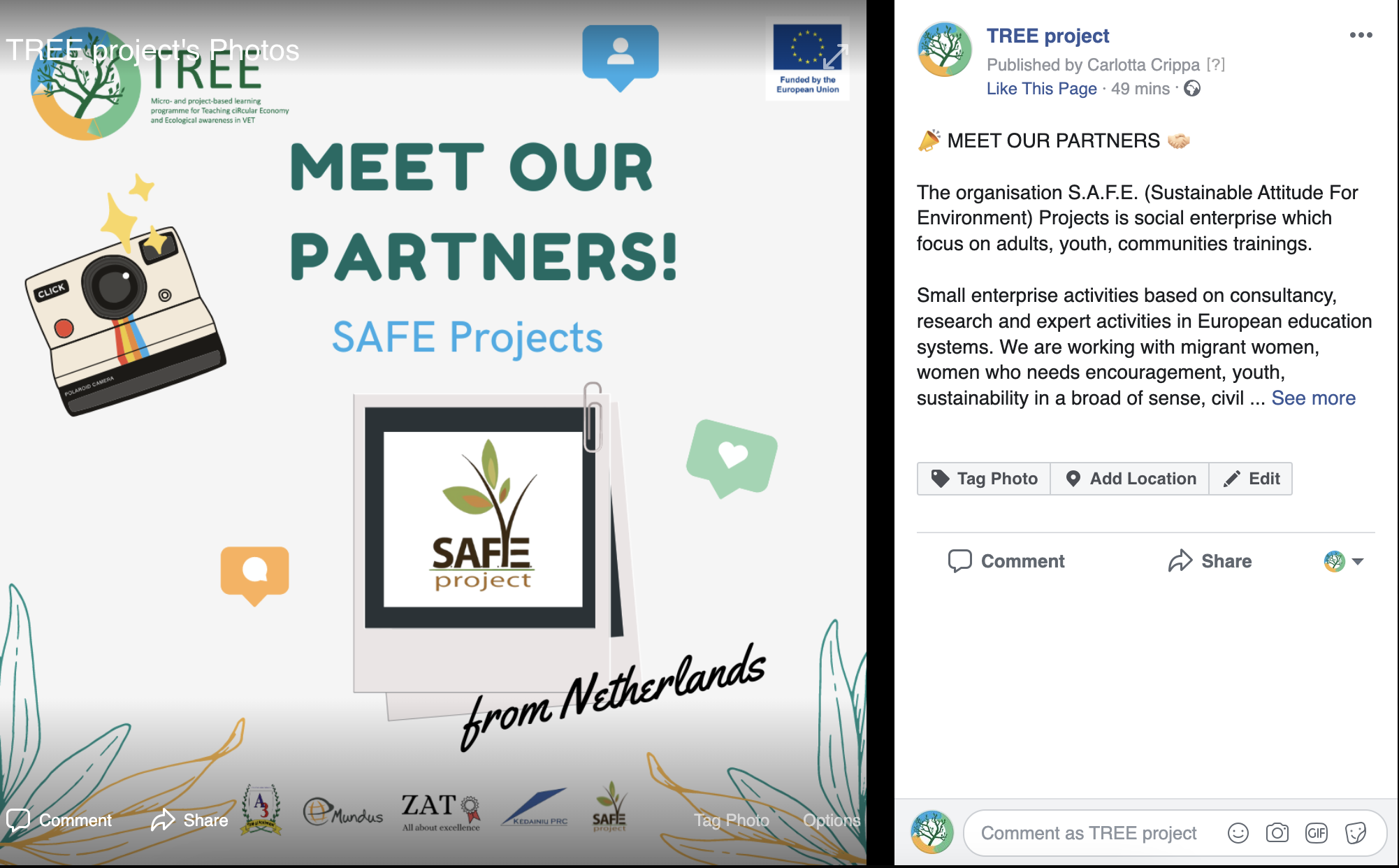Click the Like This Page link
Viewport: 1399px width, 868px height.
coord(1041,89)
